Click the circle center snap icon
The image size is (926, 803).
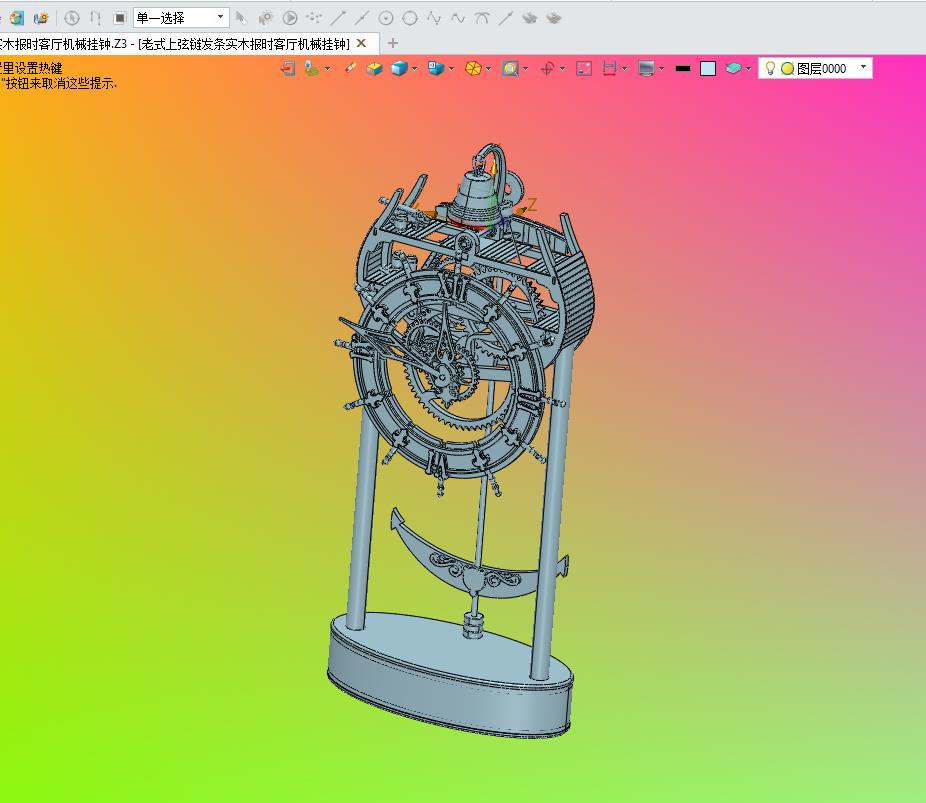[x=386, y=18]
